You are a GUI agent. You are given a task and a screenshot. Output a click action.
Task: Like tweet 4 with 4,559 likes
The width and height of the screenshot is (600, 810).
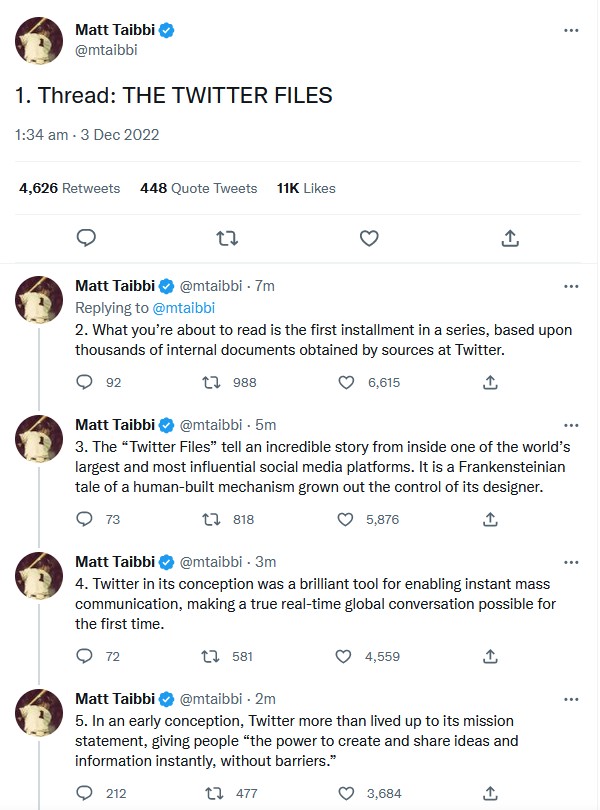click(x=343, y=656)
